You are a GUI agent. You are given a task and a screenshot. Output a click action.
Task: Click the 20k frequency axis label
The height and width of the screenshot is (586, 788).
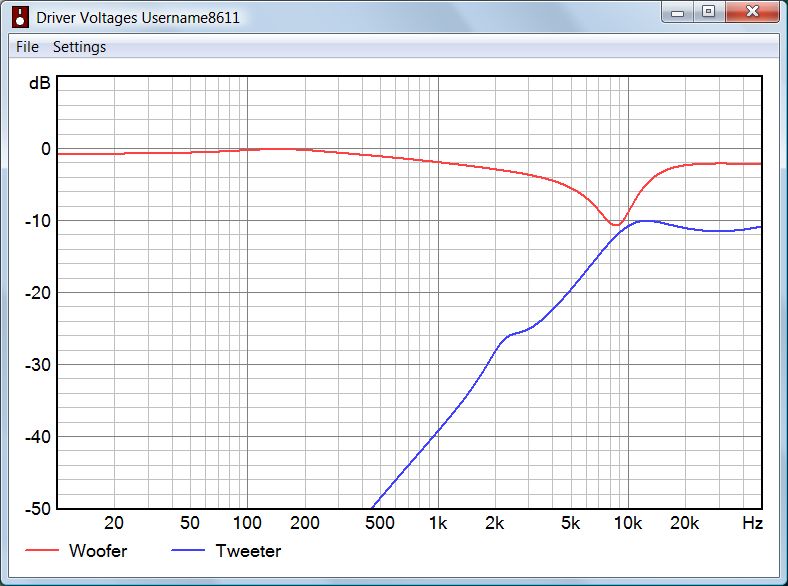click(x=684, y=523)
